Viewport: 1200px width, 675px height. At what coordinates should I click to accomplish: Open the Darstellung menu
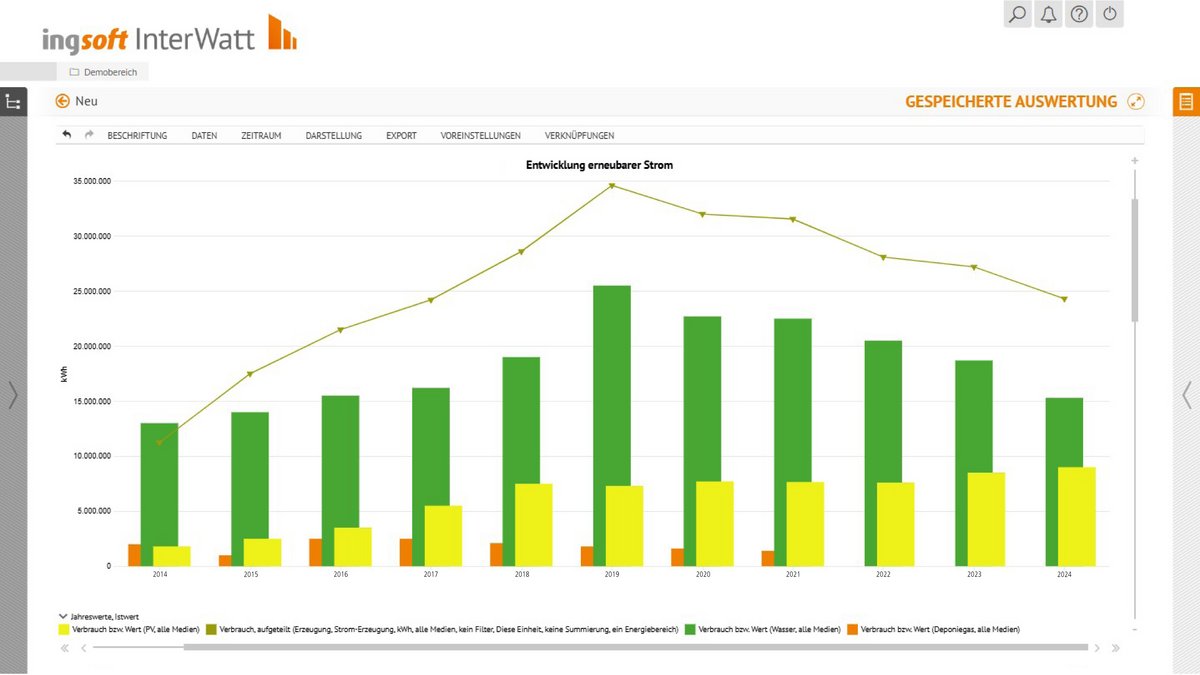[334, 135]
